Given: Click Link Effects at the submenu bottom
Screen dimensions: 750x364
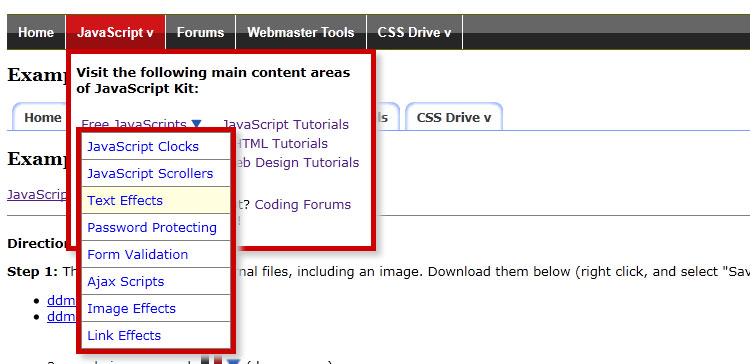Looking at the screenshot, I should coord(156,335).
